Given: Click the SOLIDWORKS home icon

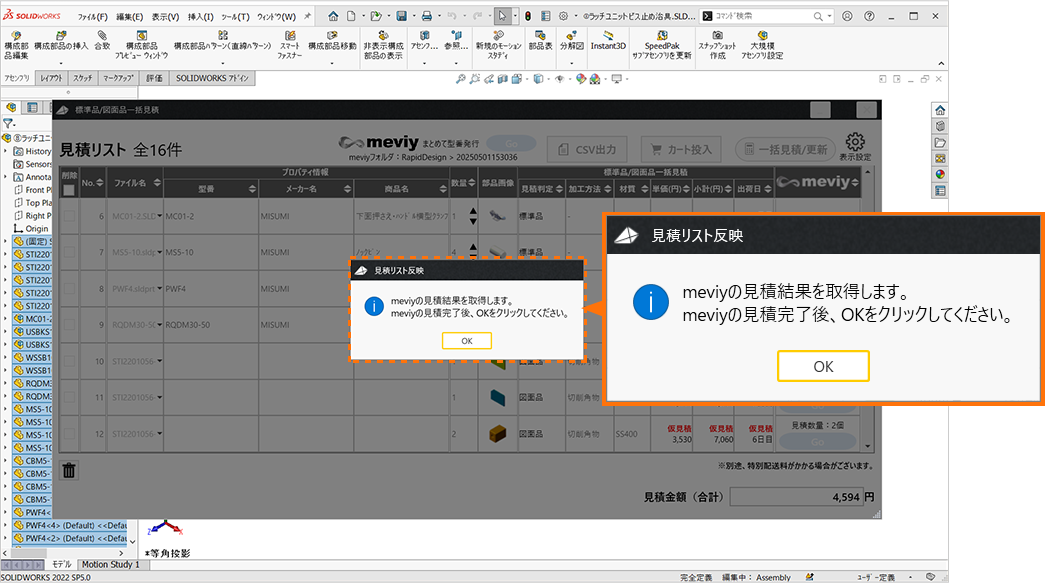Looking at the screenshot, I should click(334, 17).
